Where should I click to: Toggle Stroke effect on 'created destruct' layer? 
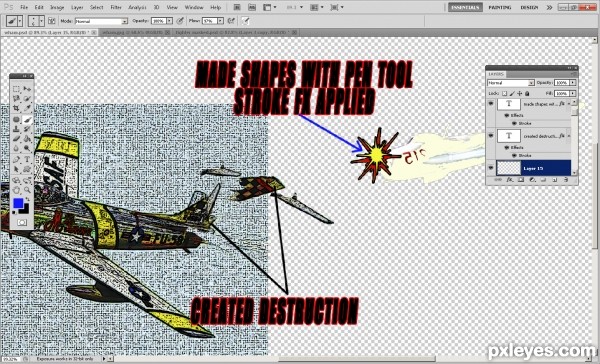click(514, 155)
